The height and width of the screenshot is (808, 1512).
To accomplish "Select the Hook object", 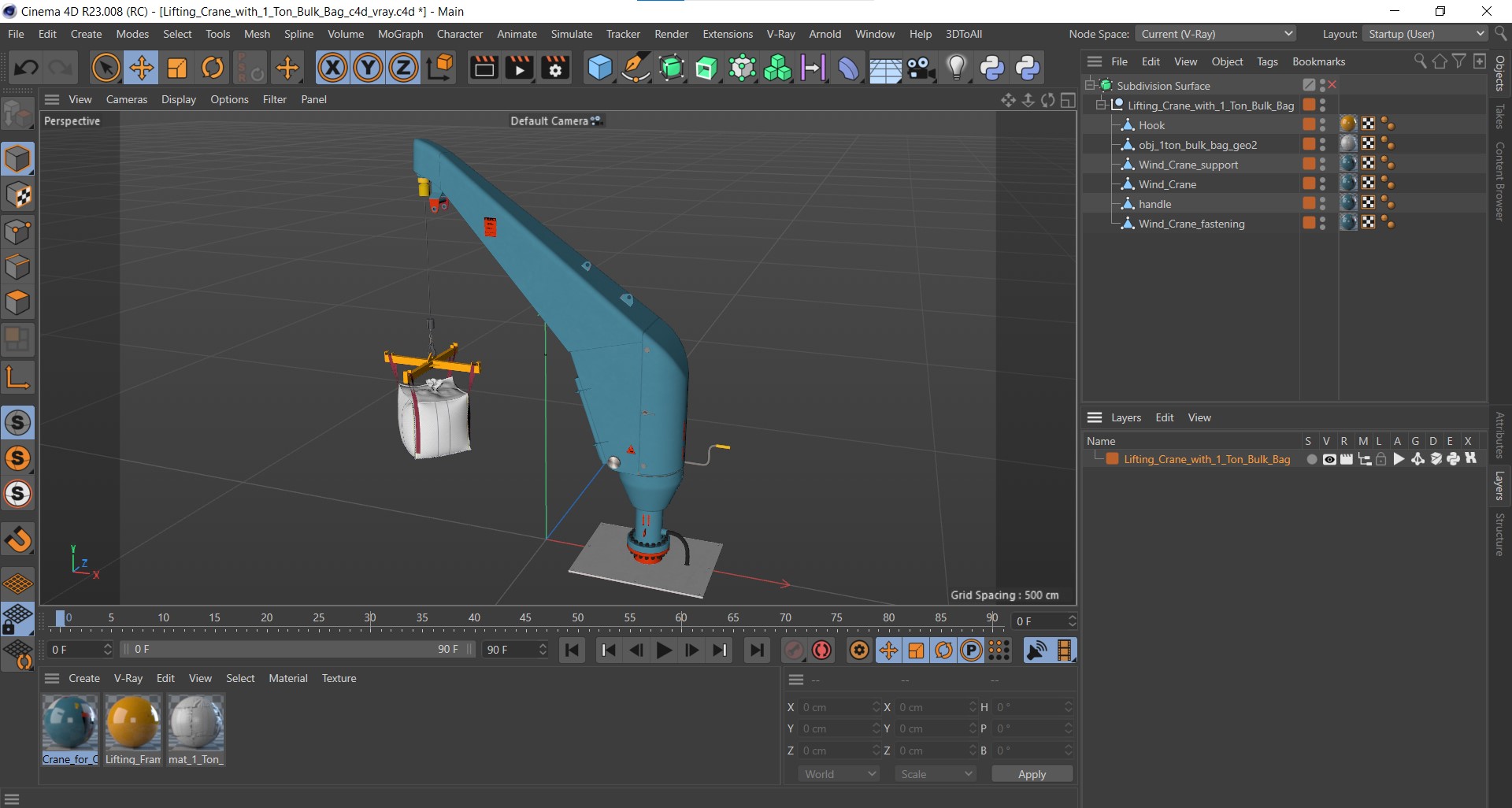I will (x=1151, y=125).
